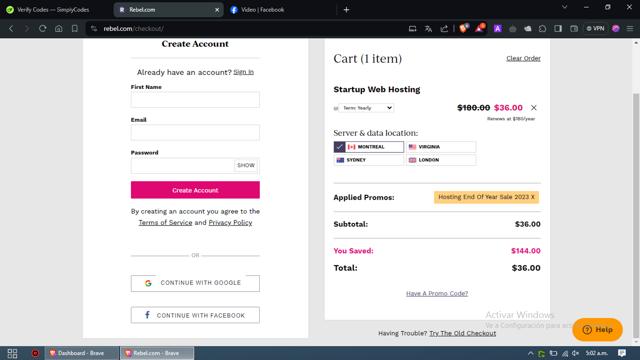Open the browser hamburger main menu
Image resolution: width=640 pixels, height=360 pixels.
tap(630, 29)
